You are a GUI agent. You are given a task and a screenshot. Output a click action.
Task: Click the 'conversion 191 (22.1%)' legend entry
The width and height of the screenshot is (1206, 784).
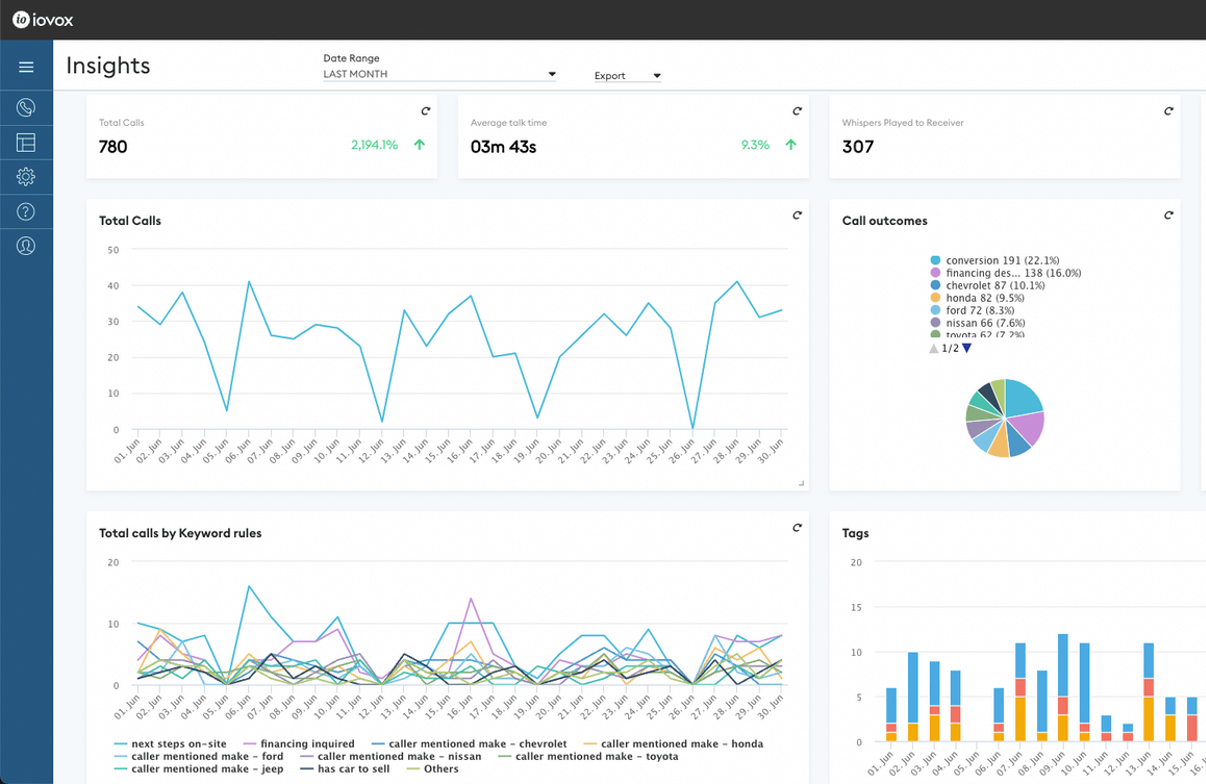(1001, 260)
